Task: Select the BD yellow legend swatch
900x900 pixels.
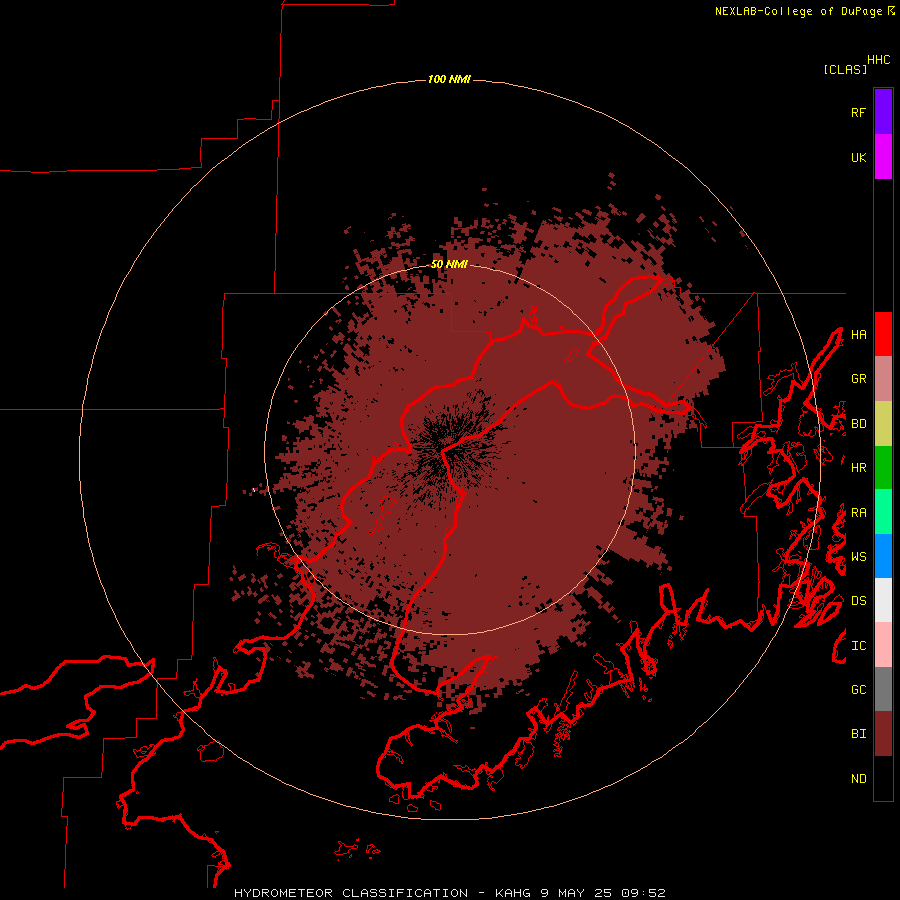Action: click(x=883, y=423)
